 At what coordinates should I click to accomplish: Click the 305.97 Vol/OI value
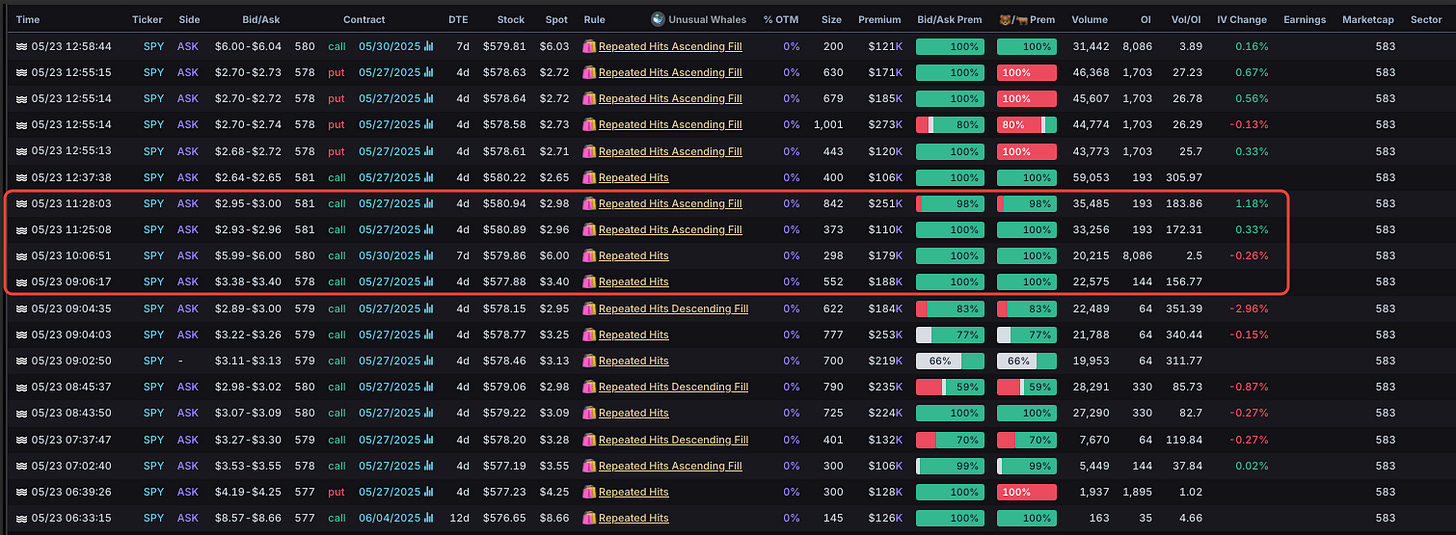pyautogui.click(x=1184, y=178)
